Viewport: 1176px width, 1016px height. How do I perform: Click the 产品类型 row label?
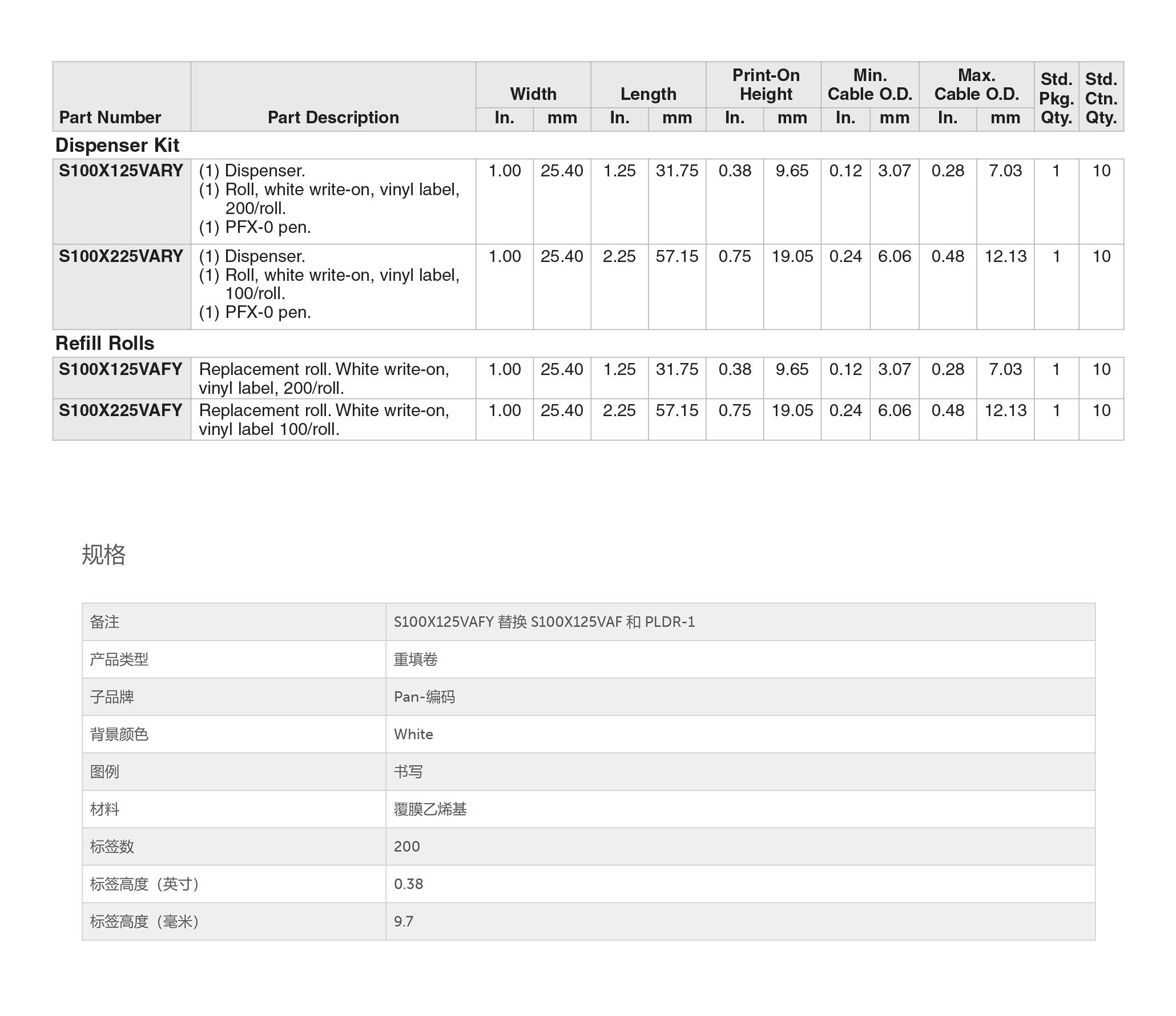[x=119, y=660]
